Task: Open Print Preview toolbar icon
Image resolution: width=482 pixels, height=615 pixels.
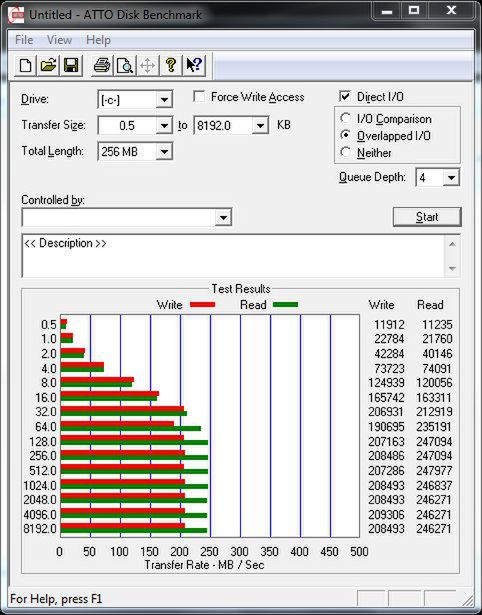Action: [124, 65]
